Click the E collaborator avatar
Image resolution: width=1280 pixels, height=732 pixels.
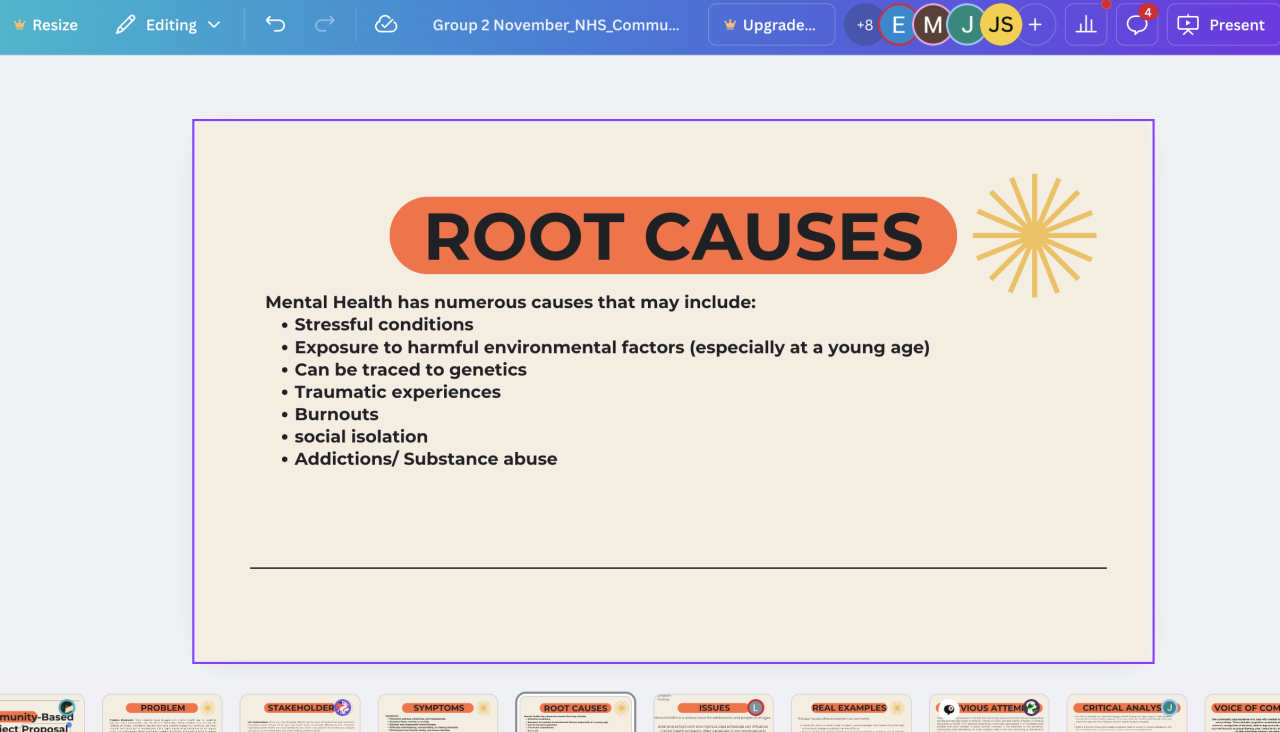click(898, 25)
